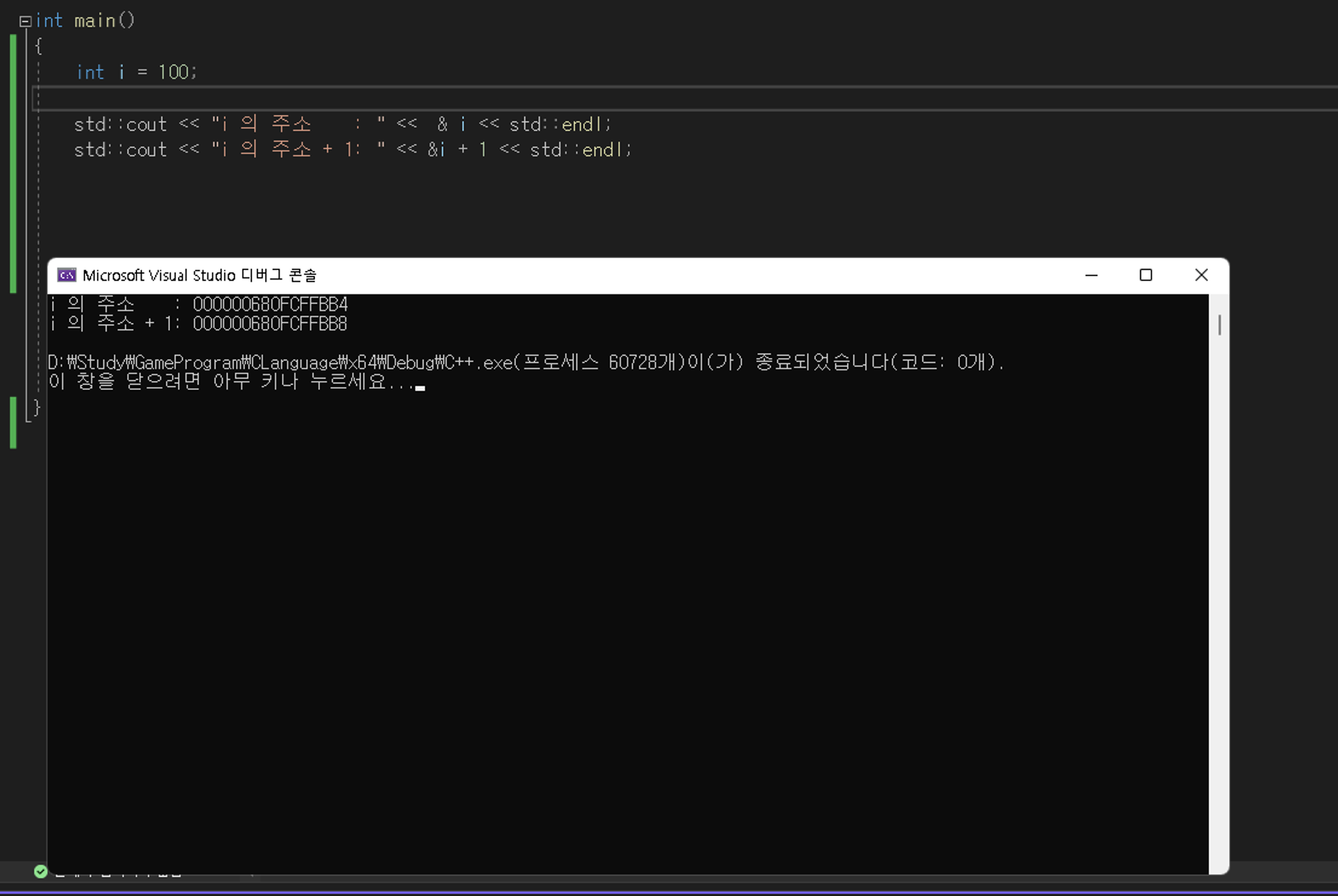Click the debug console app icon
Viewport: 1338px width, 896px height.
coord(66,275)
